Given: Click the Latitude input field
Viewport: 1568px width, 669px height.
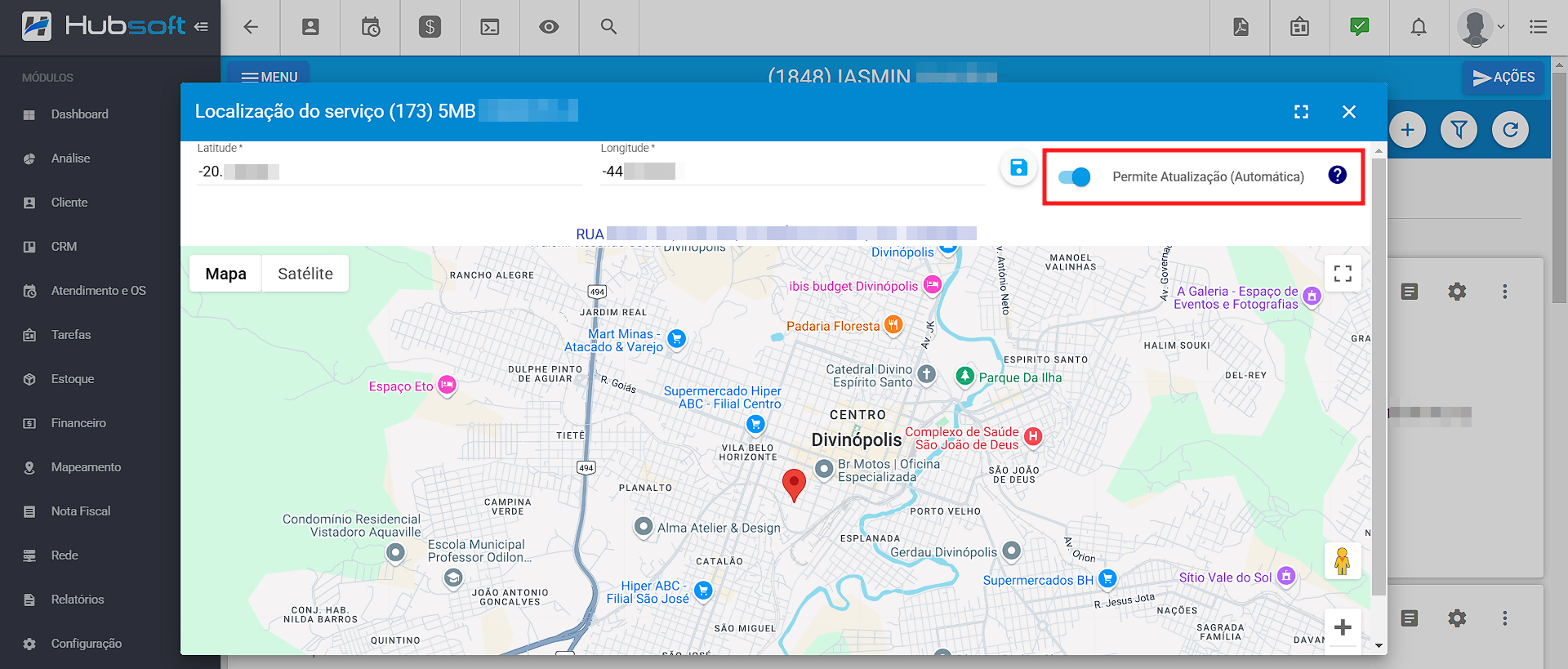Looking at the screenshot, I should click(389, 172).
